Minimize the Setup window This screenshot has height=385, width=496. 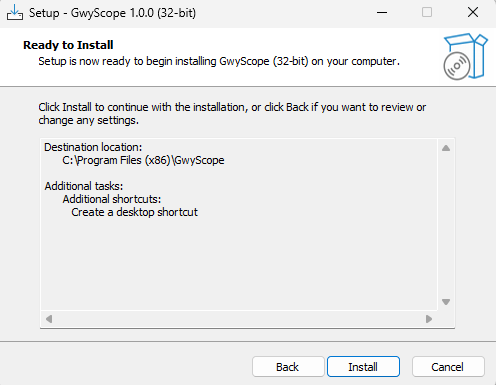[x=382, y=13]
